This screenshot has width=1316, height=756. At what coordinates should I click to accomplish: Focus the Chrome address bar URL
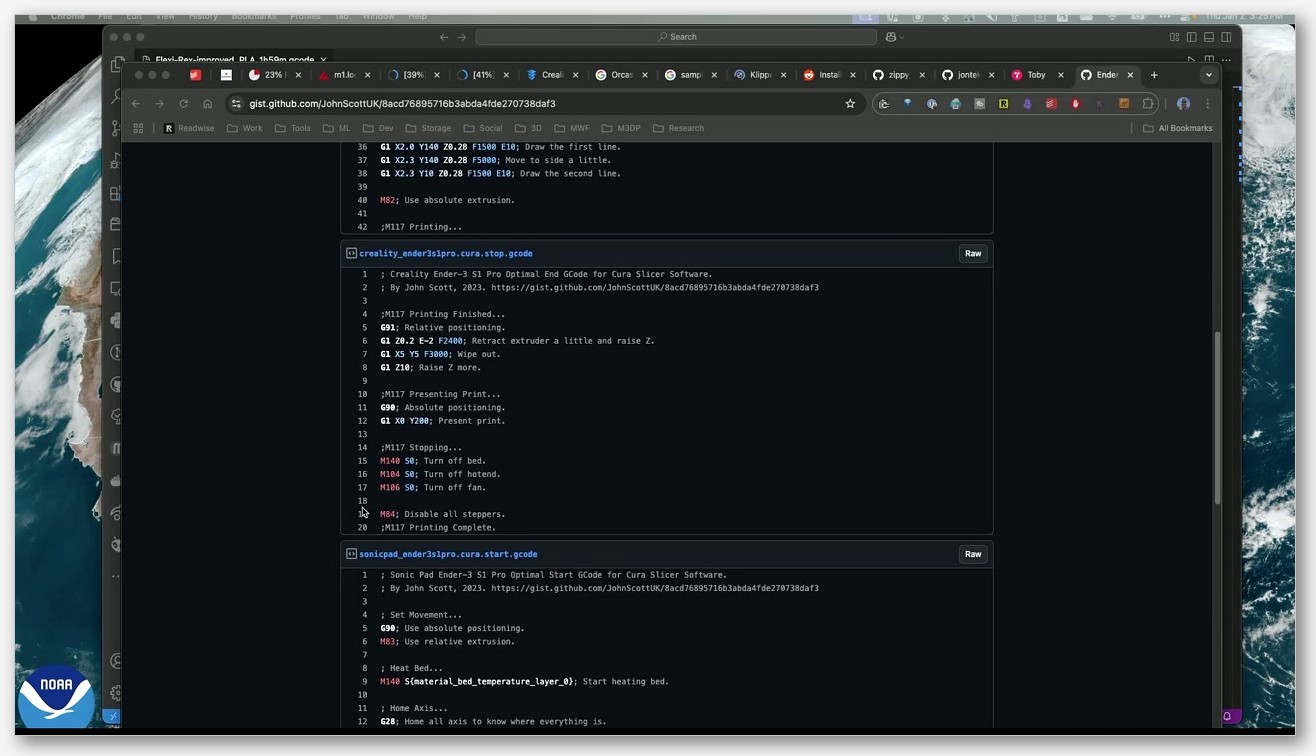[403, 103]
